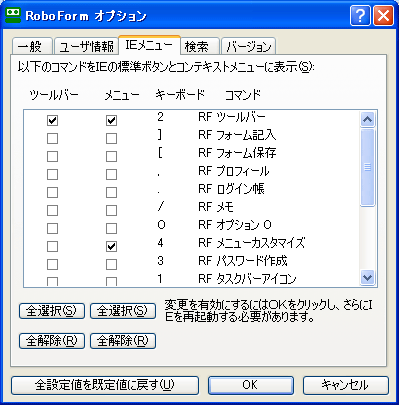Open the バージョン tab
The image size is (399, 405).
(248, 46)
